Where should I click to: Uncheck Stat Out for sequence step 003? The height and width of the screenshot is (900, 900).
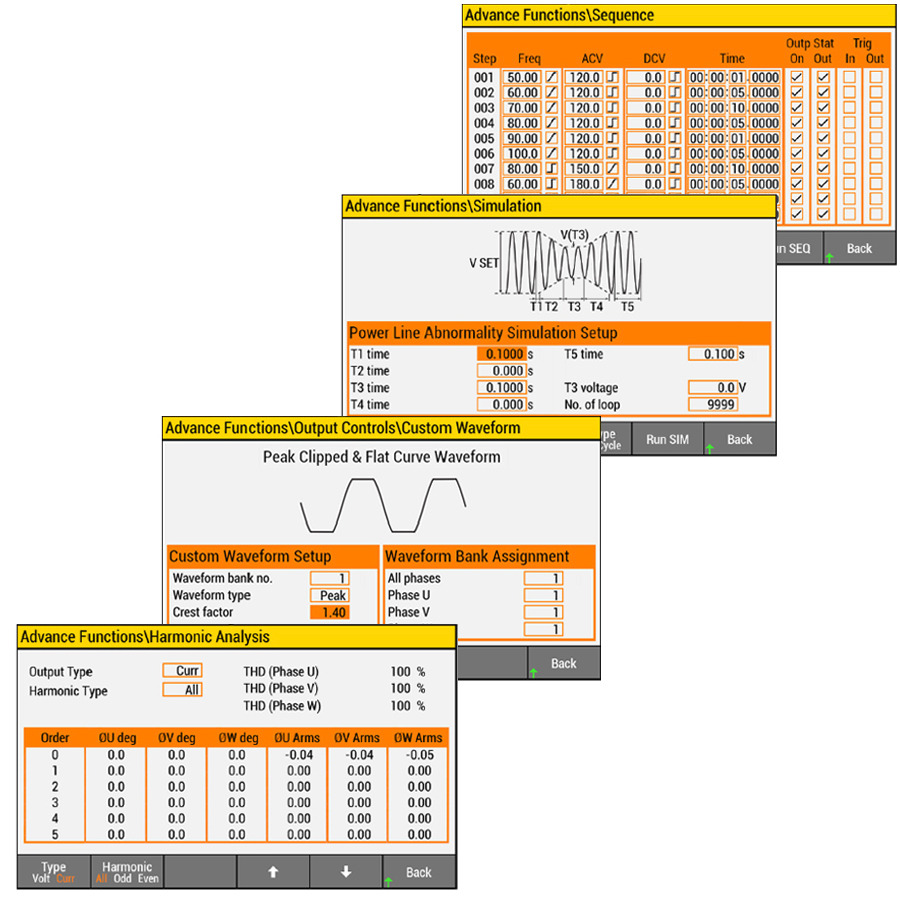pos(823,108)
